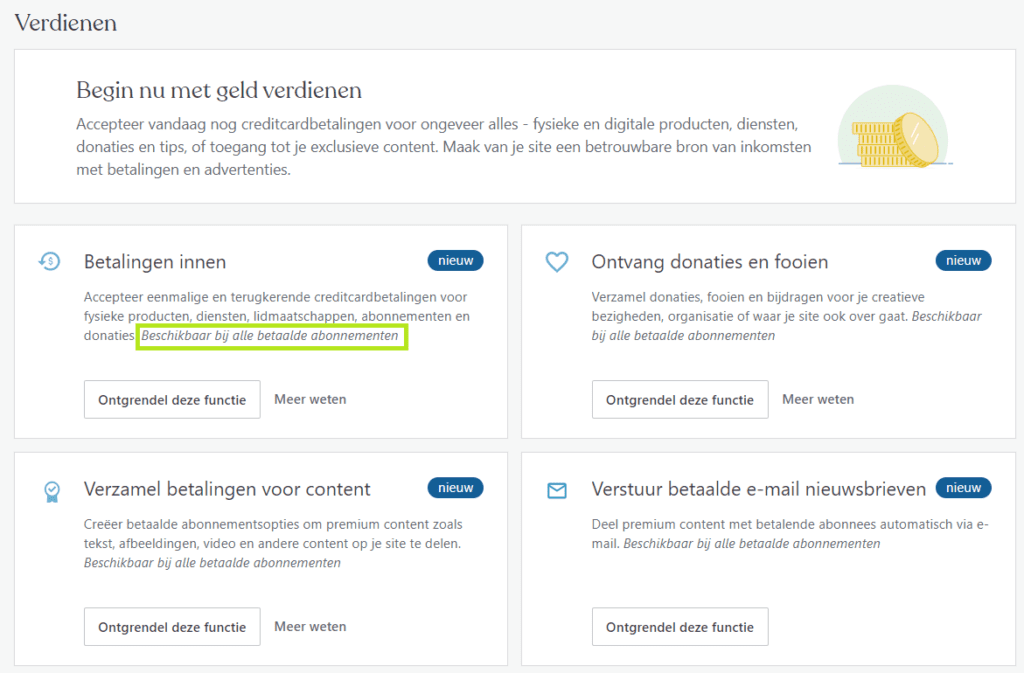The image size is (1024, 673).
Task: Open Meer weten for Betalingen innen
Action: 310,399
